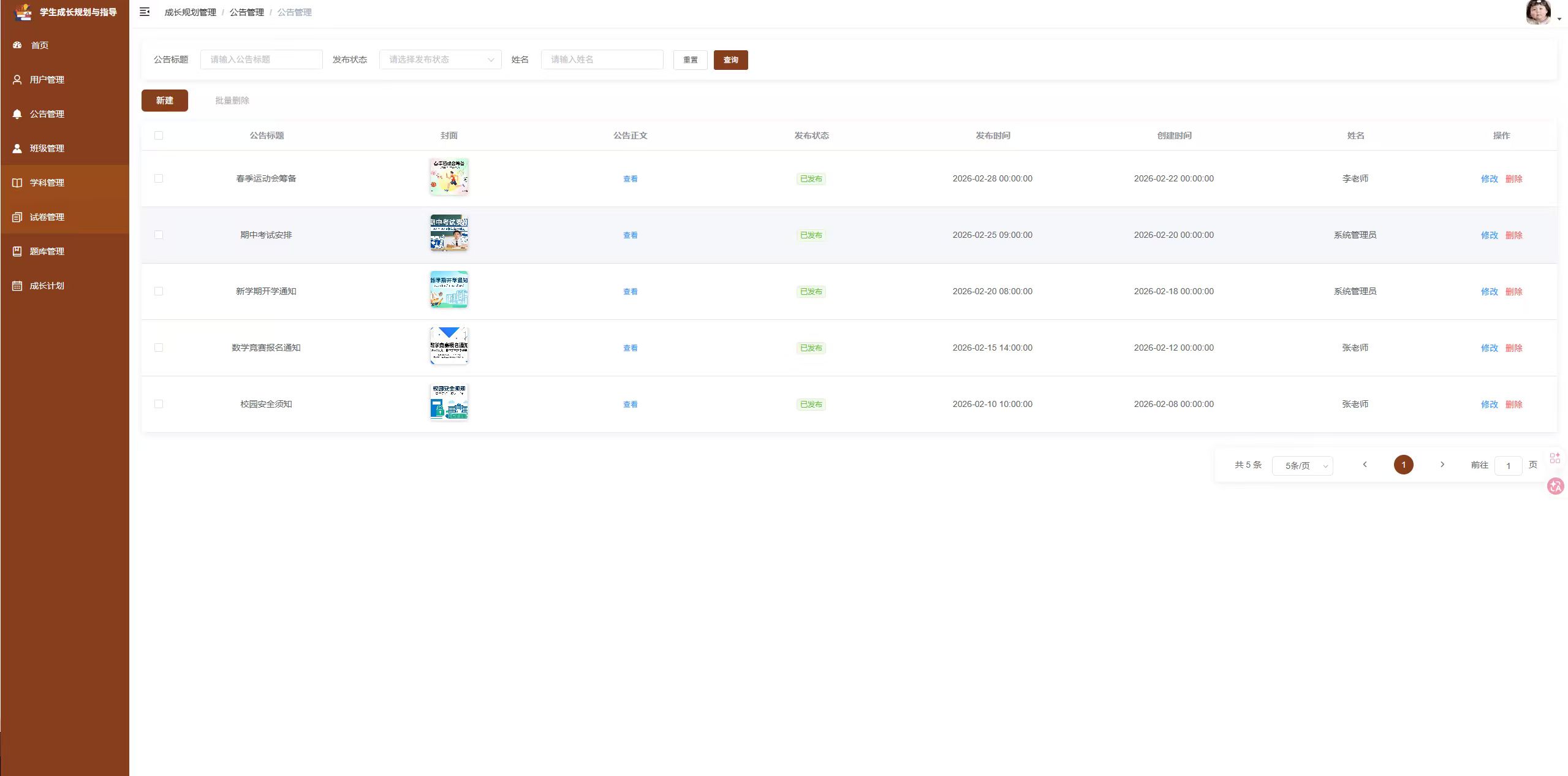
Task: Click the 学科管理 book icon
Action: (x=17, y=183)
